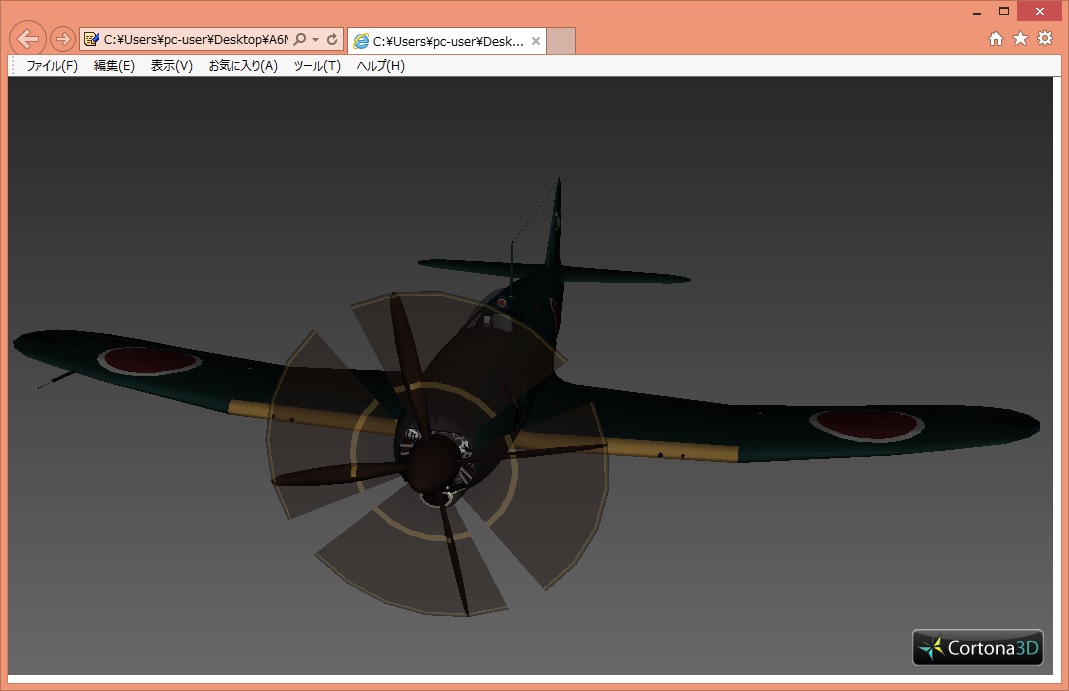
Task: Click the page icon in address bar
Action: point(92,40)
